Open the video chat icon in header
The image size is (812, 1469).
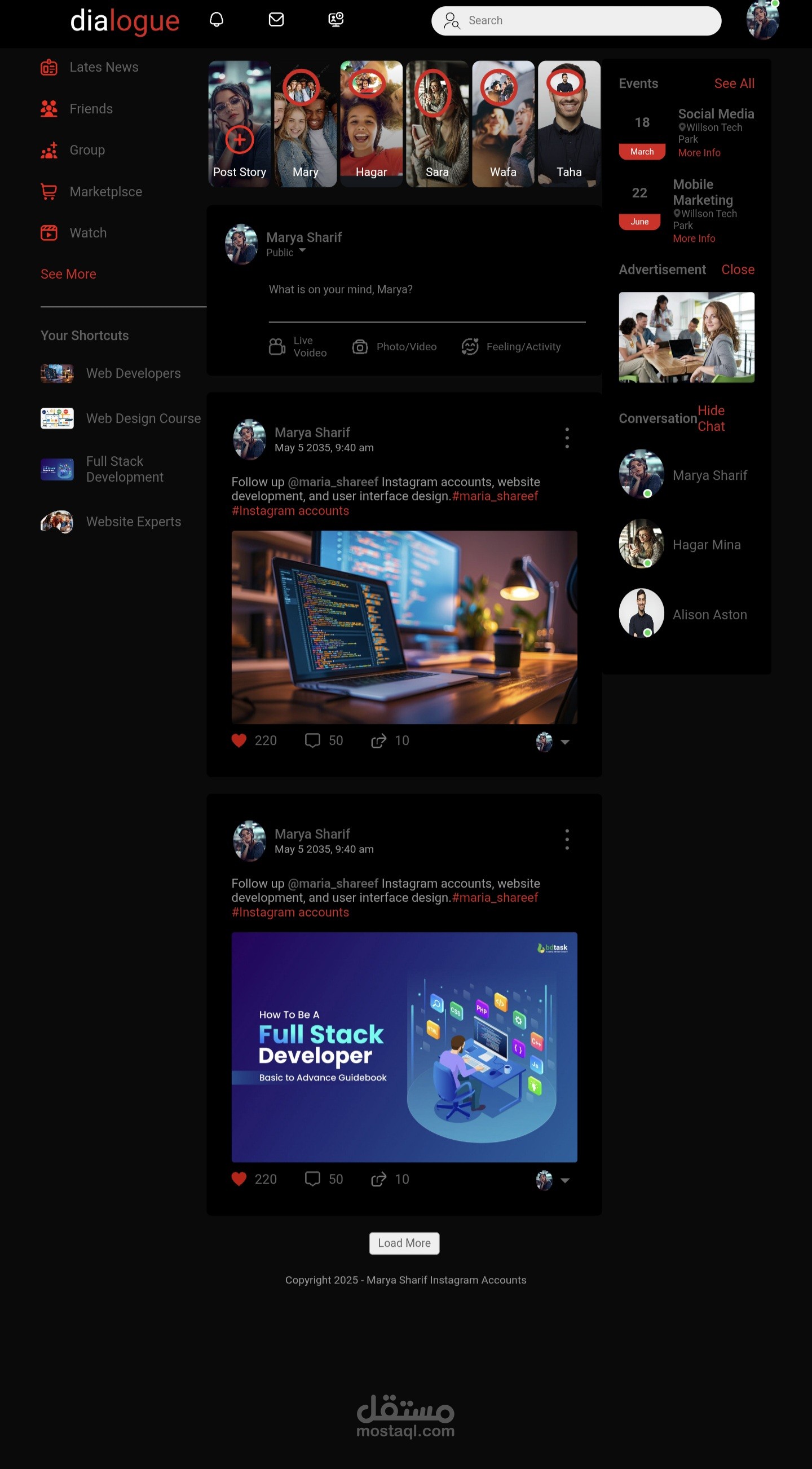(336, 20)
